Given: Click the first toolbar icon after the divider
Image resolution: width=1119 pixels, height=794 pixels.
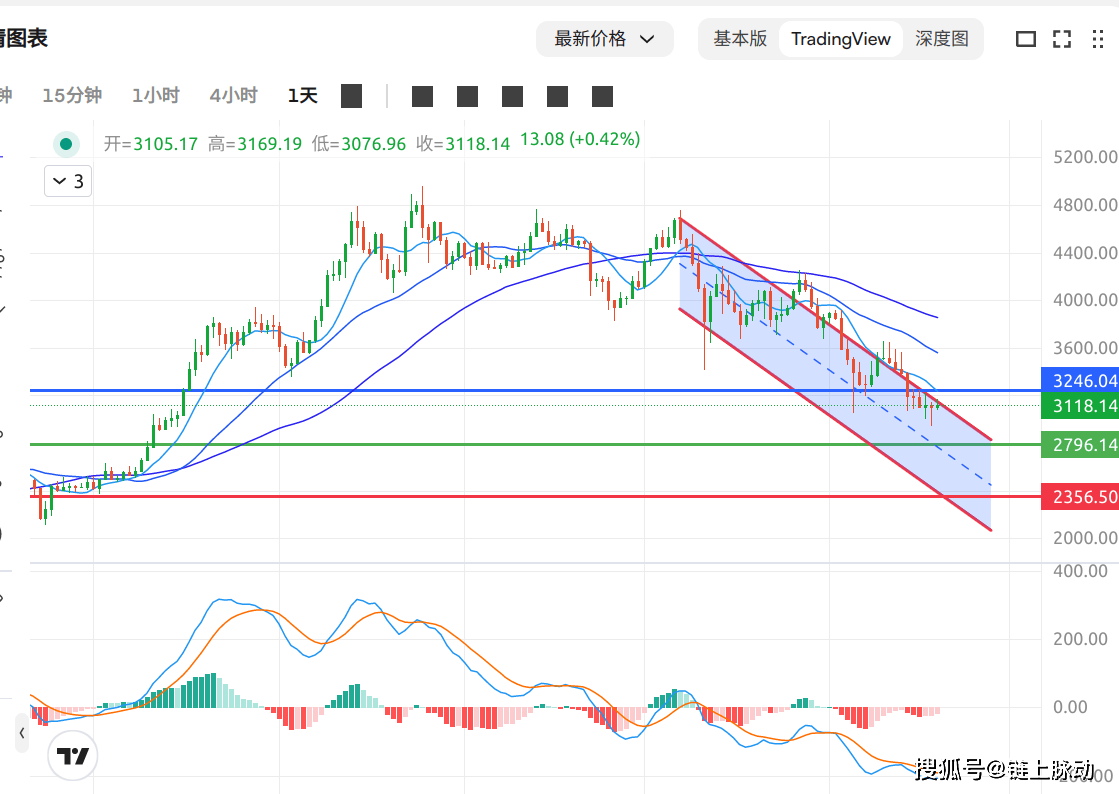Looking at the screenshot, I should [x=423, y=96].
